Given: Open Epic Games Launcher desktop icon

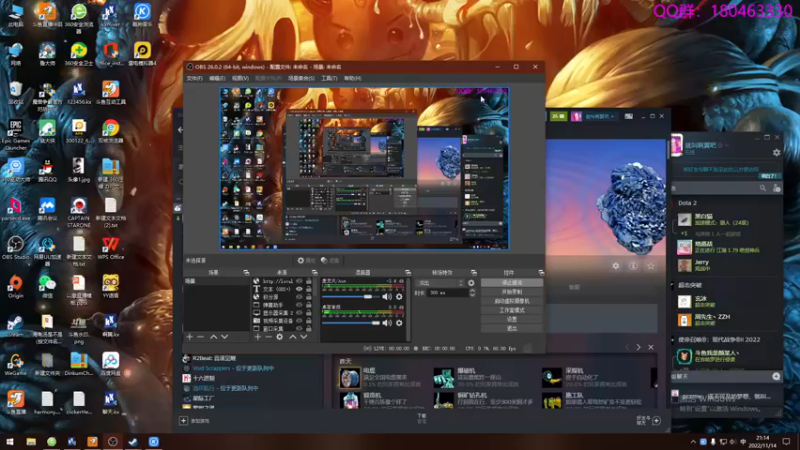Looking at the screenshot, I should pyautogui.click(x=15, y=135).
